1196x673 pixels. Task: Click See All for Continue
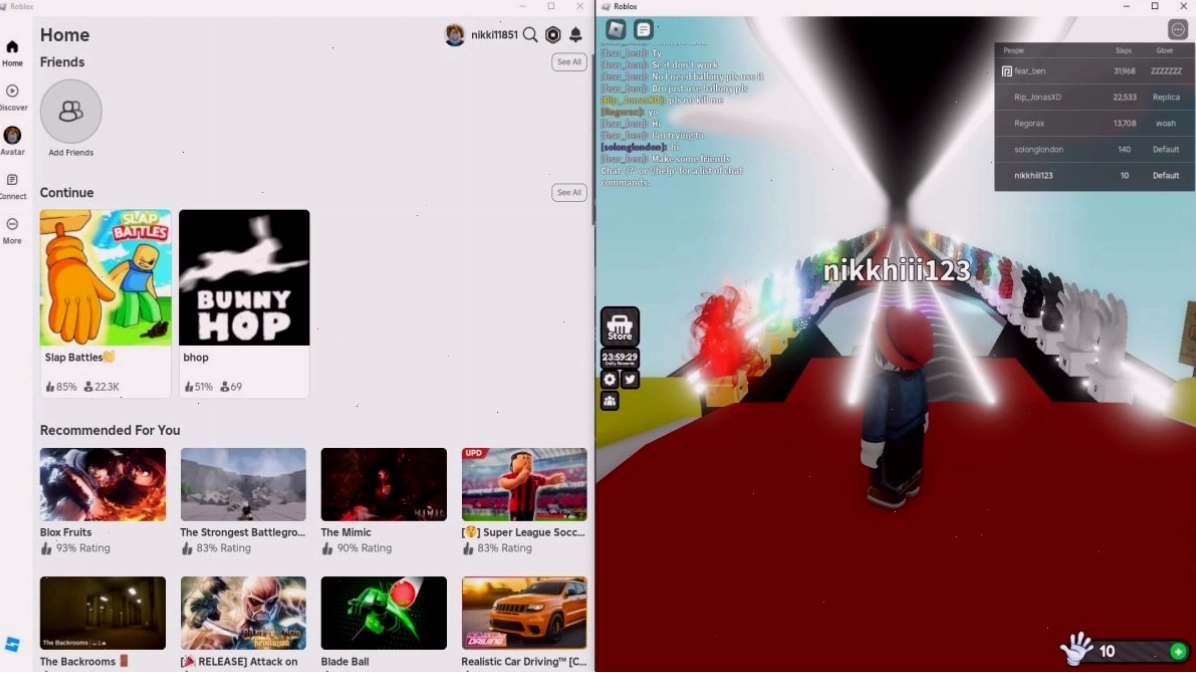569,192
